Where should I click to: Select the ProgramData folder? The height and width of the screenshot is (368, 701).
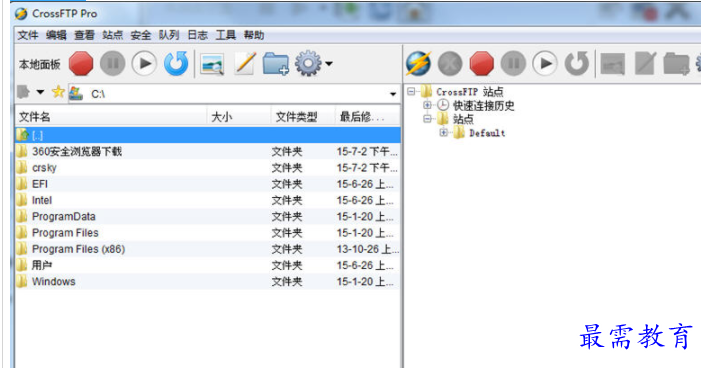(208, 216)
